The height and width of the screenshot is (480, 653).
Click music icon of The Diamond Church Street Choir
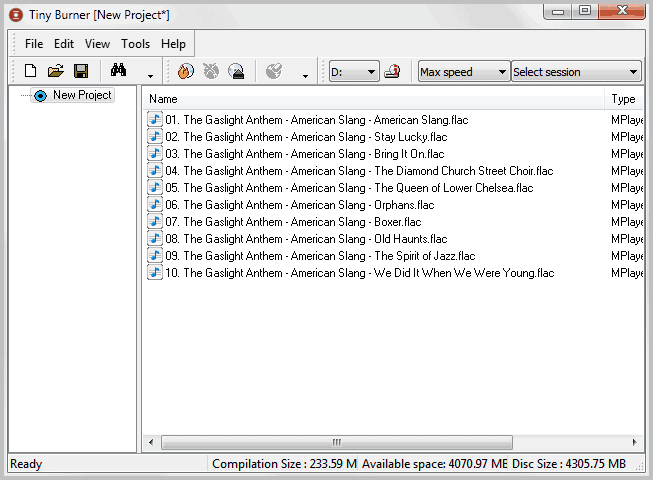tap(155, 171)
